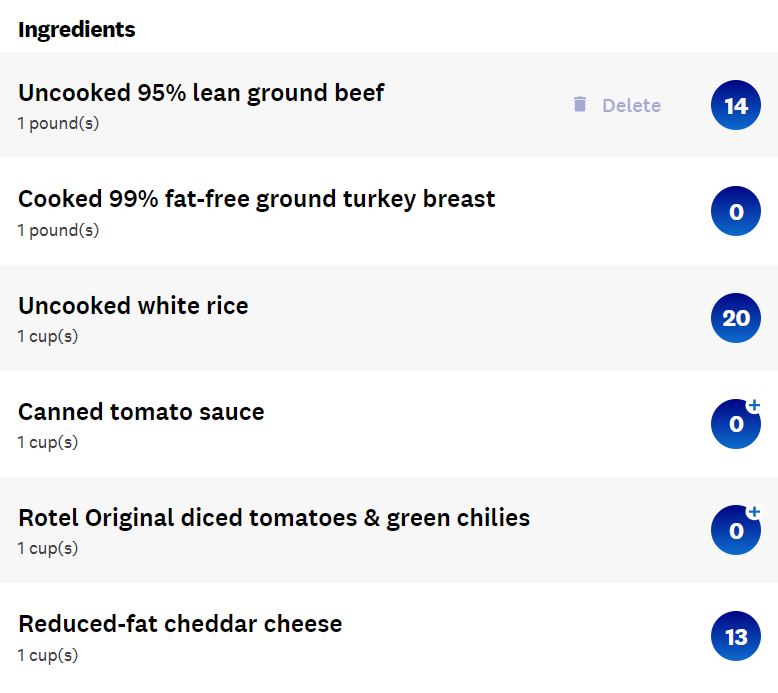
Task: Click the plus icon on Rotel badge
Action: [754, 511]
